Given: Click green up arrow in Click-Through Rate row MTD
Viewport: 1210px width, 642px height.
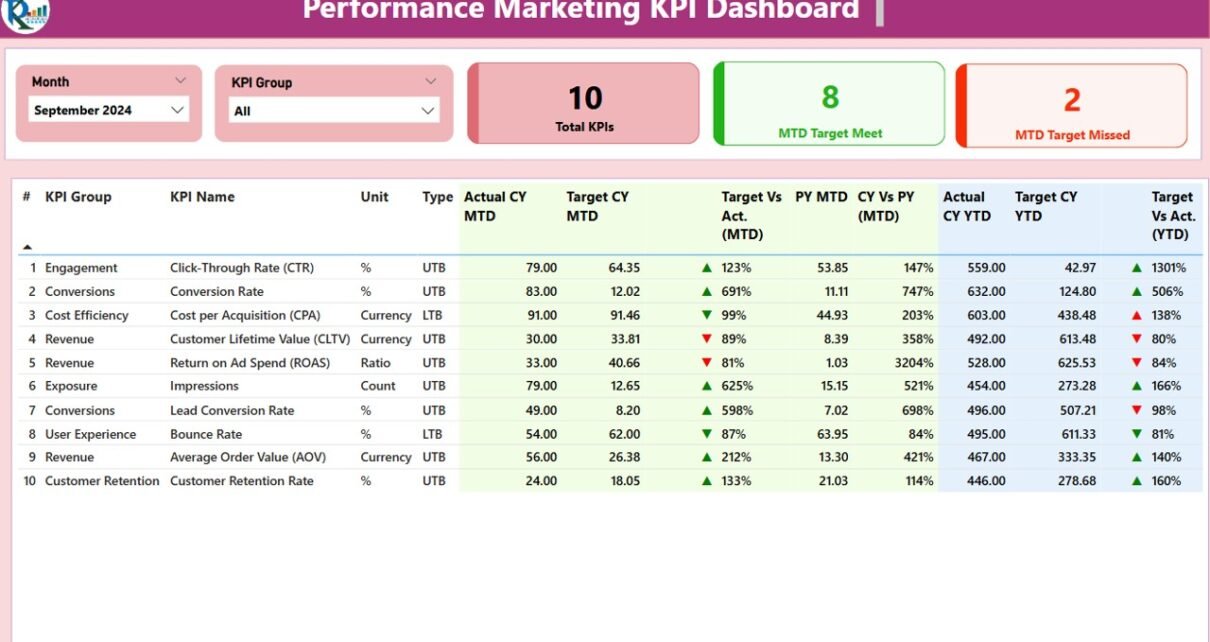Looking at the screenshot, I should coord(707,268).
